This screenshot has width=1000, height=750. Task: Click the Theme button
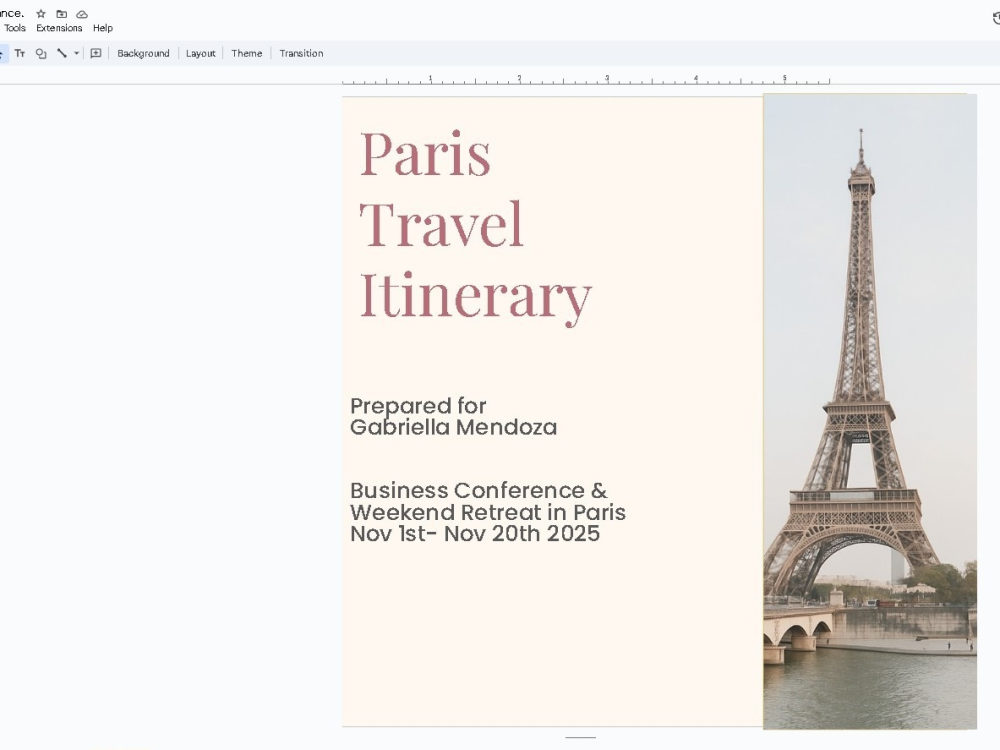tap(247, 54)
